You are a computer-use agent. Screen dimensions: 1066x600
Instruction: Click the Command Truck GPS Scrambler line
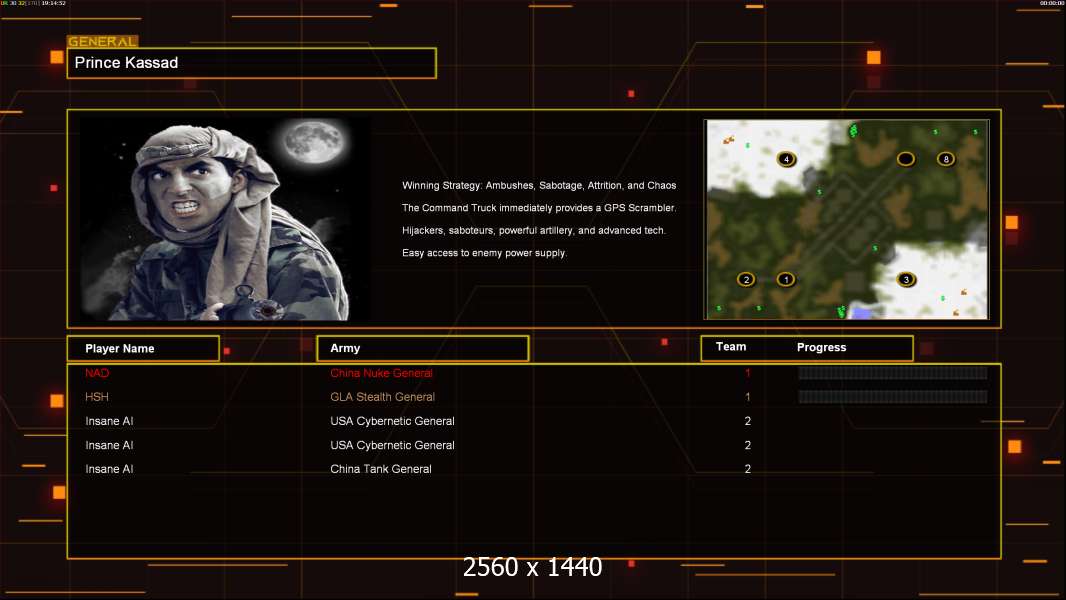click(539, 208)
